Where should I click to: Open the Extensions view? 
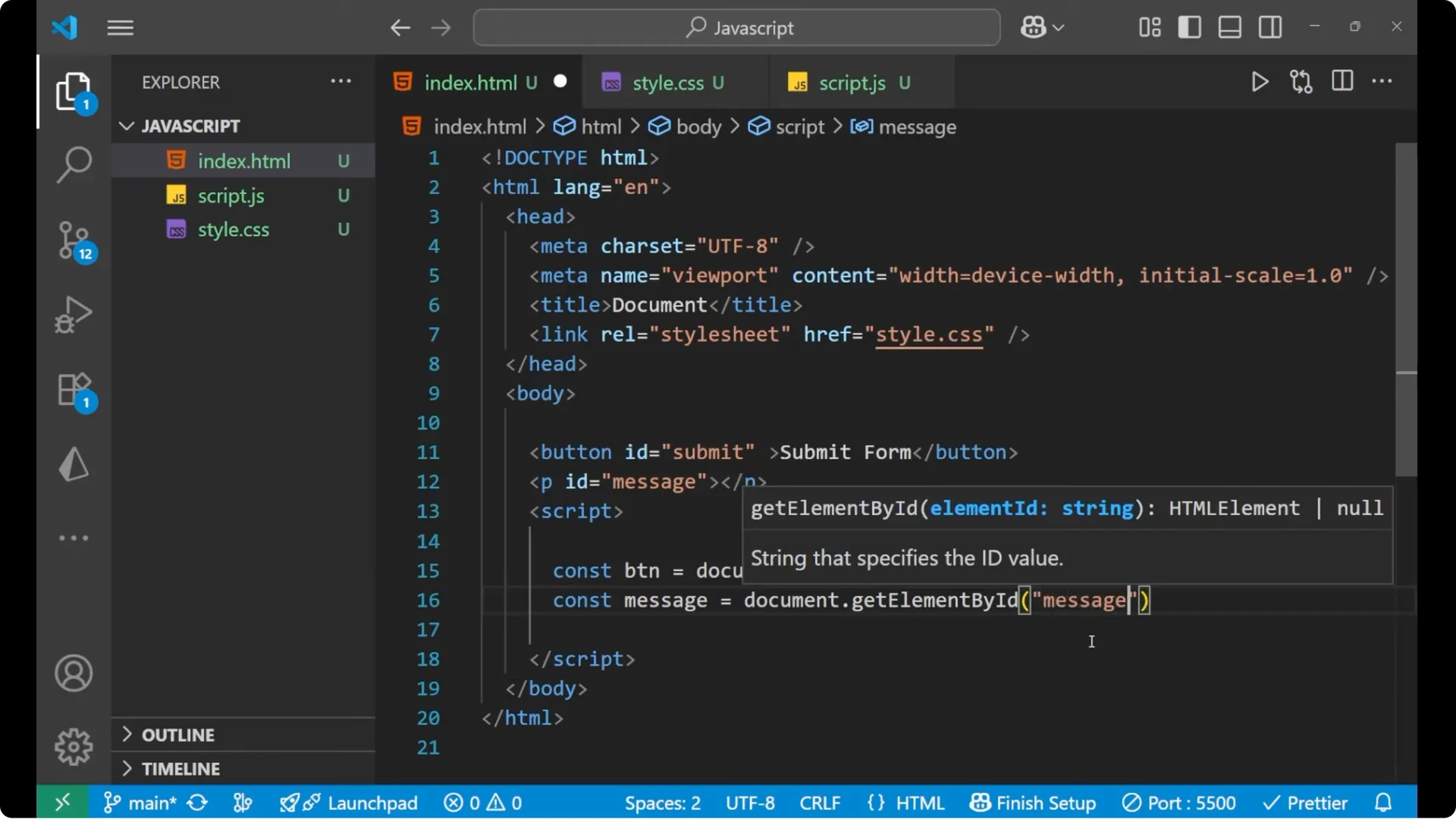(73, 390)
